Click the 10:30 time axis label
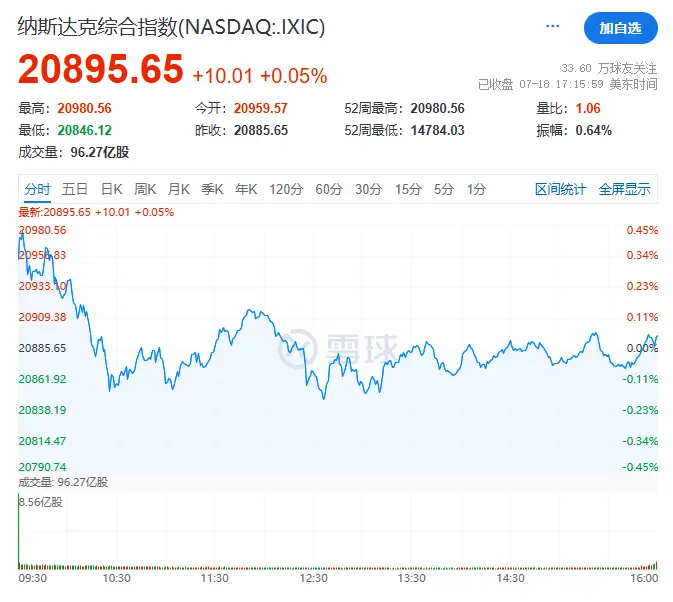The width and height of the screenshot is (673, 602). coord(117,578)
